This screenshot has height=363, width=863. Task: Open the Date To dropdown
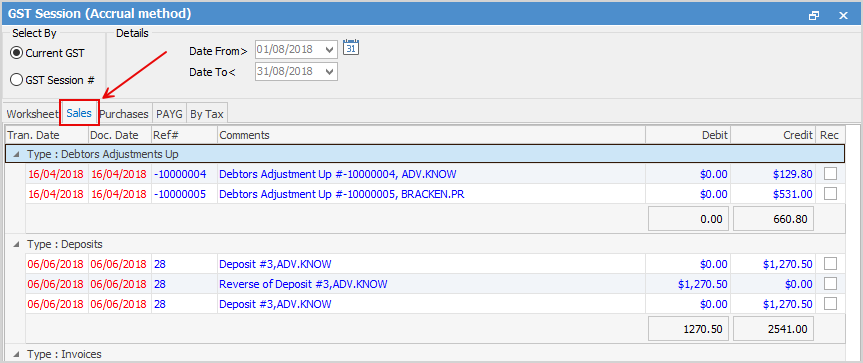(330, 72)
